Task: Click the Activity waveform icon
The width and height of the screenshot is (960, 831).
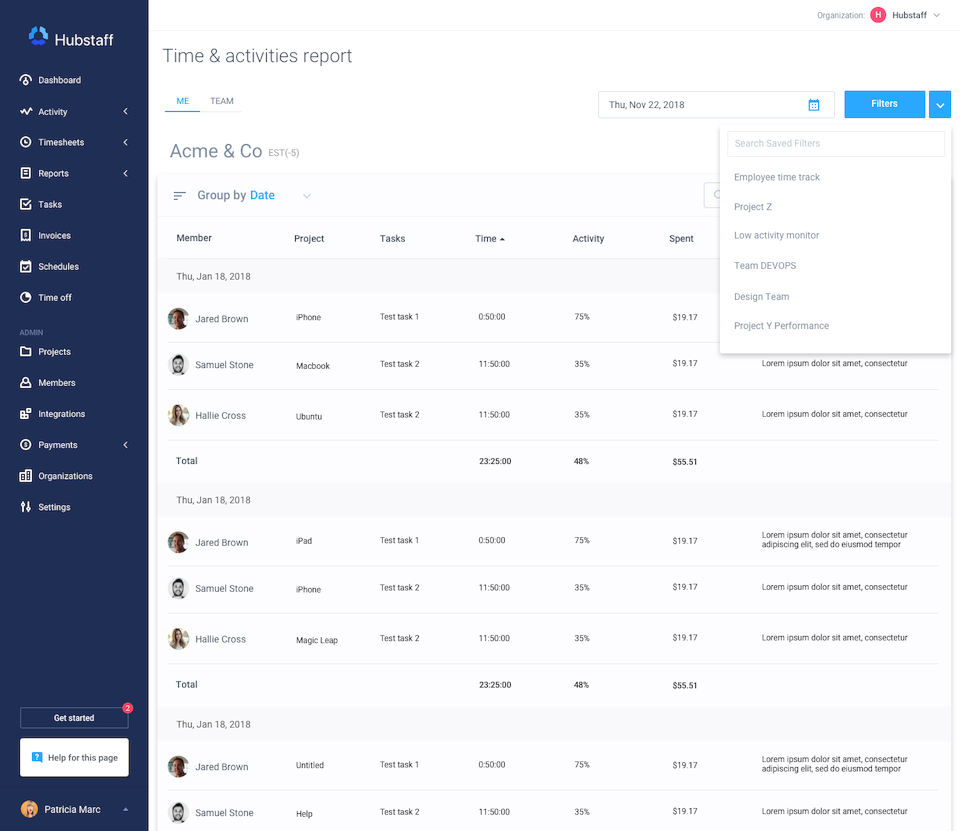Action: 26,111
